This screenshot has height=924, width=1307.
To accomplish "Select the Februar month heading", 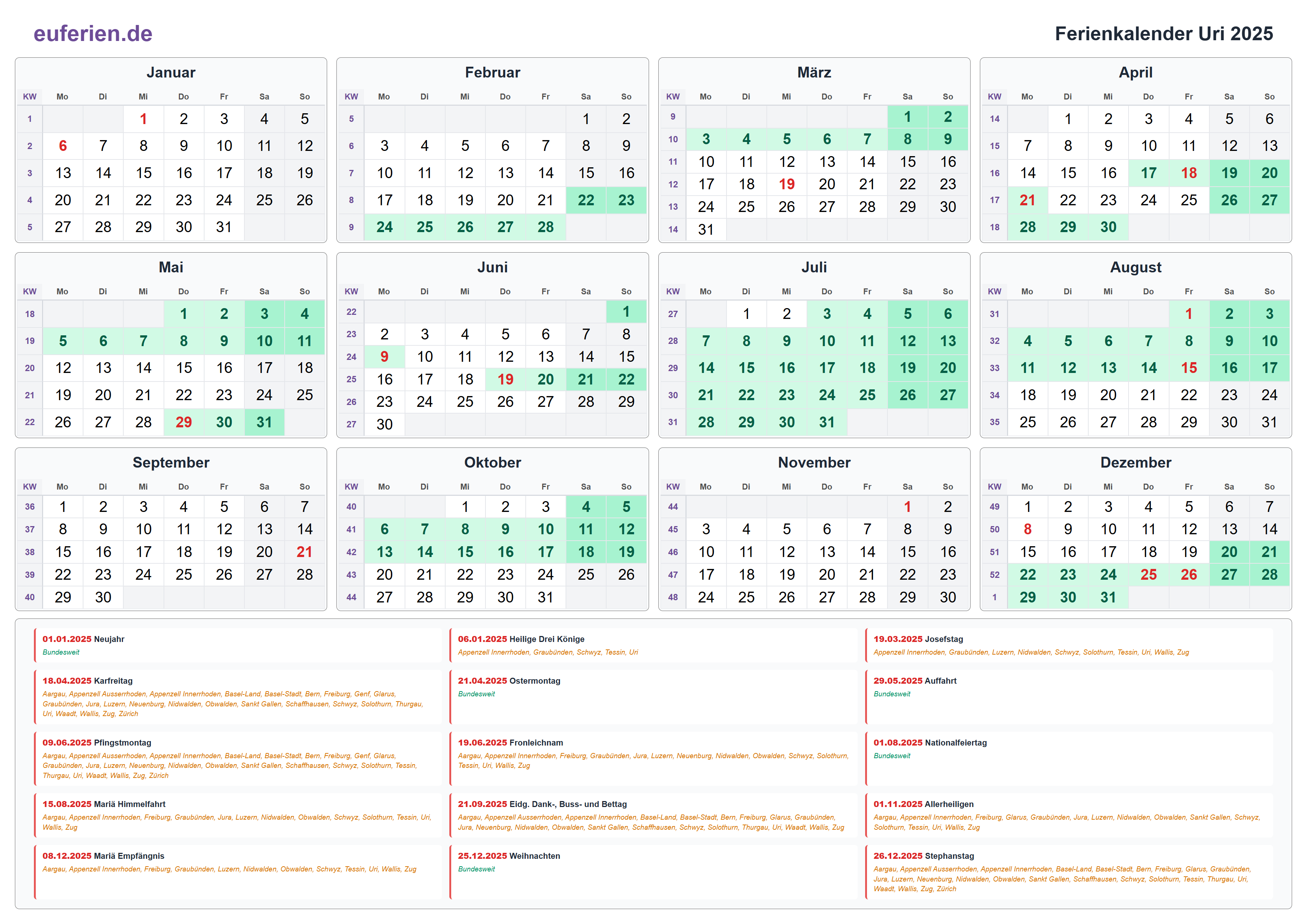I will (493, 72).
